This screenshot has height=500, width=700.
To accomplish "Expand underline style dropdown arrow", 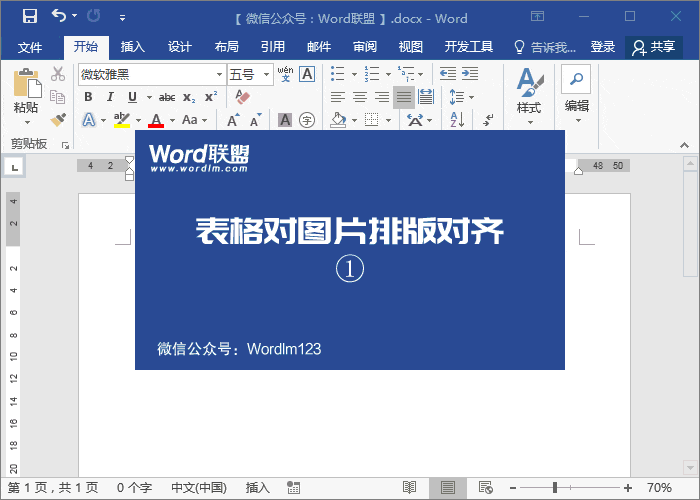I will [149, 97].
